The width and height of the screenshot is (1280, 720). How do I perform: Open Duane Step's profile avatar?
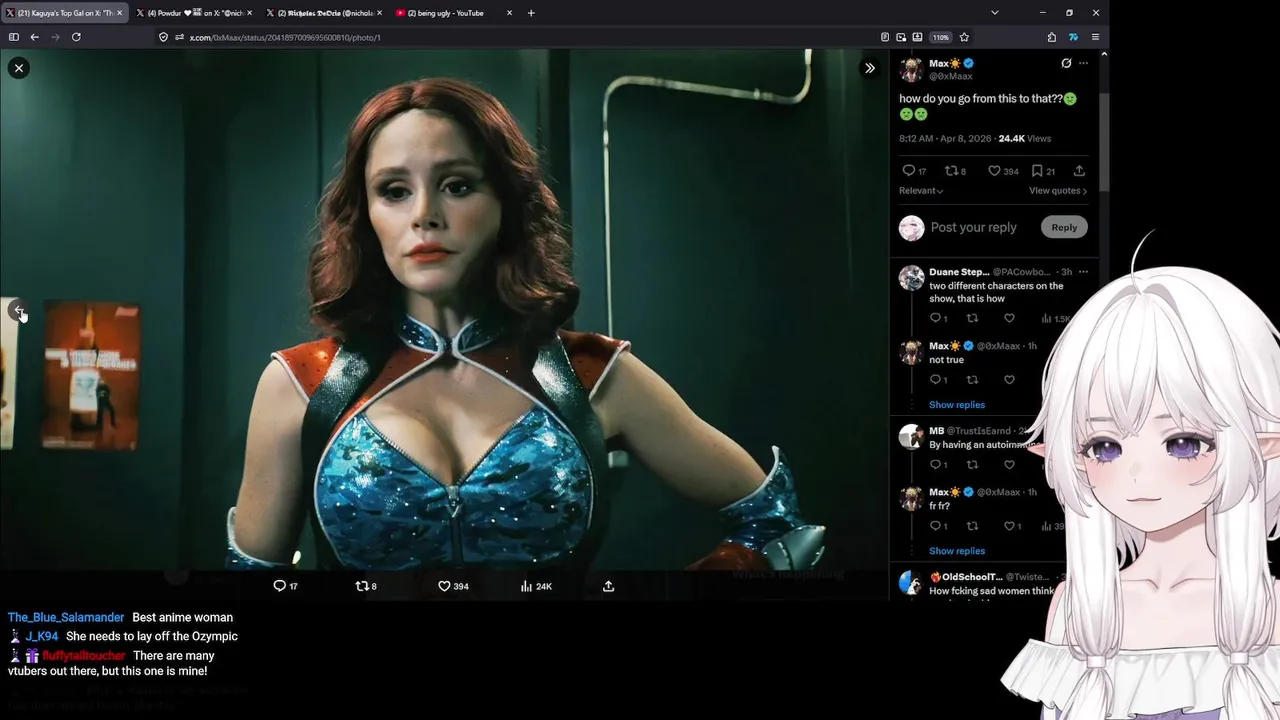coord(911,277)
